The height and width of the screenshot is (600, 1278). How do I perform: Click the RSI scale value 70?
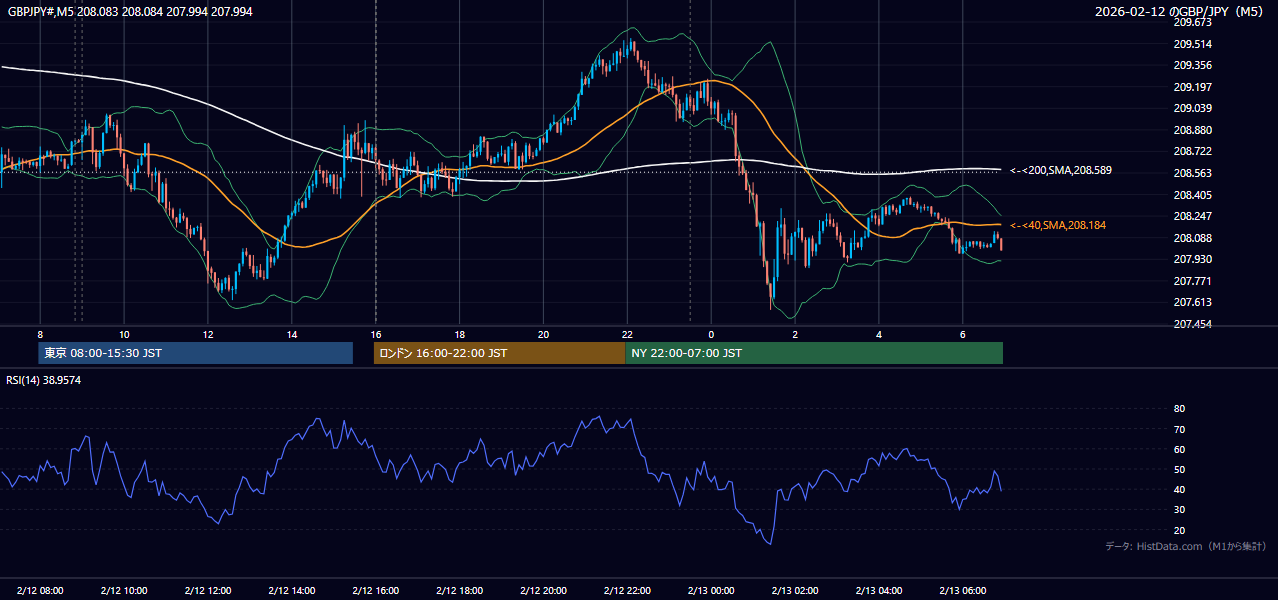1179,429
